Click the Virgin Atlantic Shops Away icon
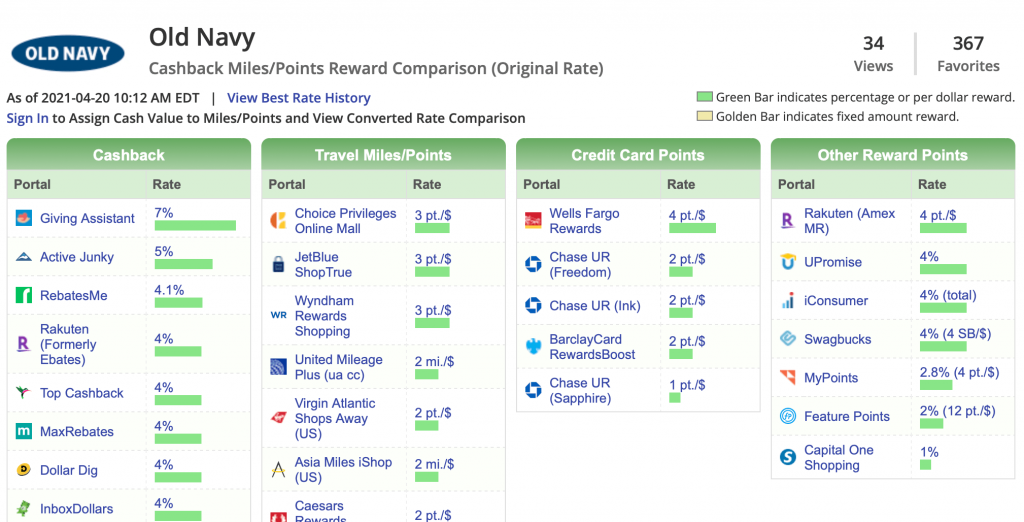The image size is (1024, 522). 278,418
